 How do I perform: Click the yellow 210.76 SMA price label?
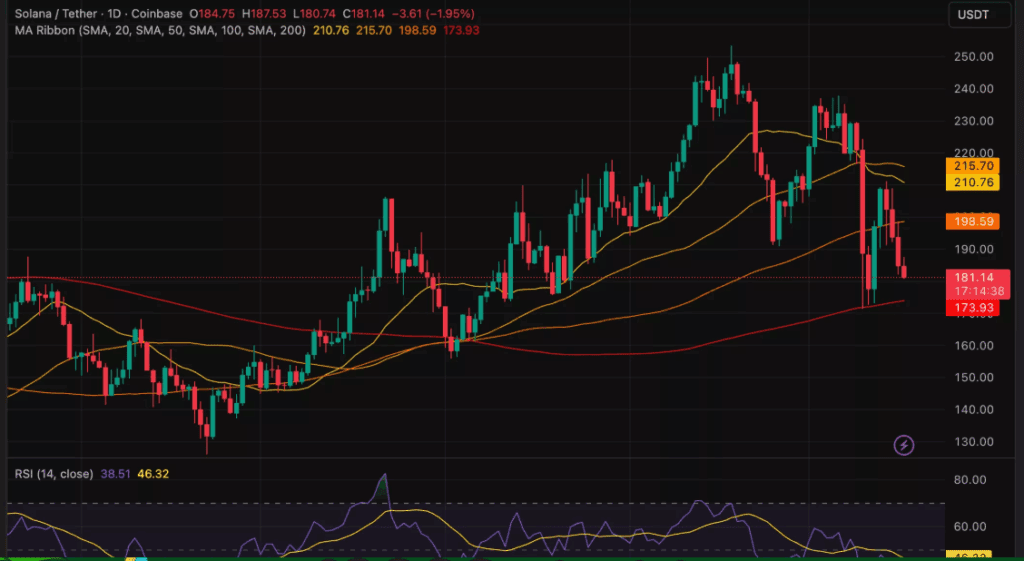click(973, 182)
